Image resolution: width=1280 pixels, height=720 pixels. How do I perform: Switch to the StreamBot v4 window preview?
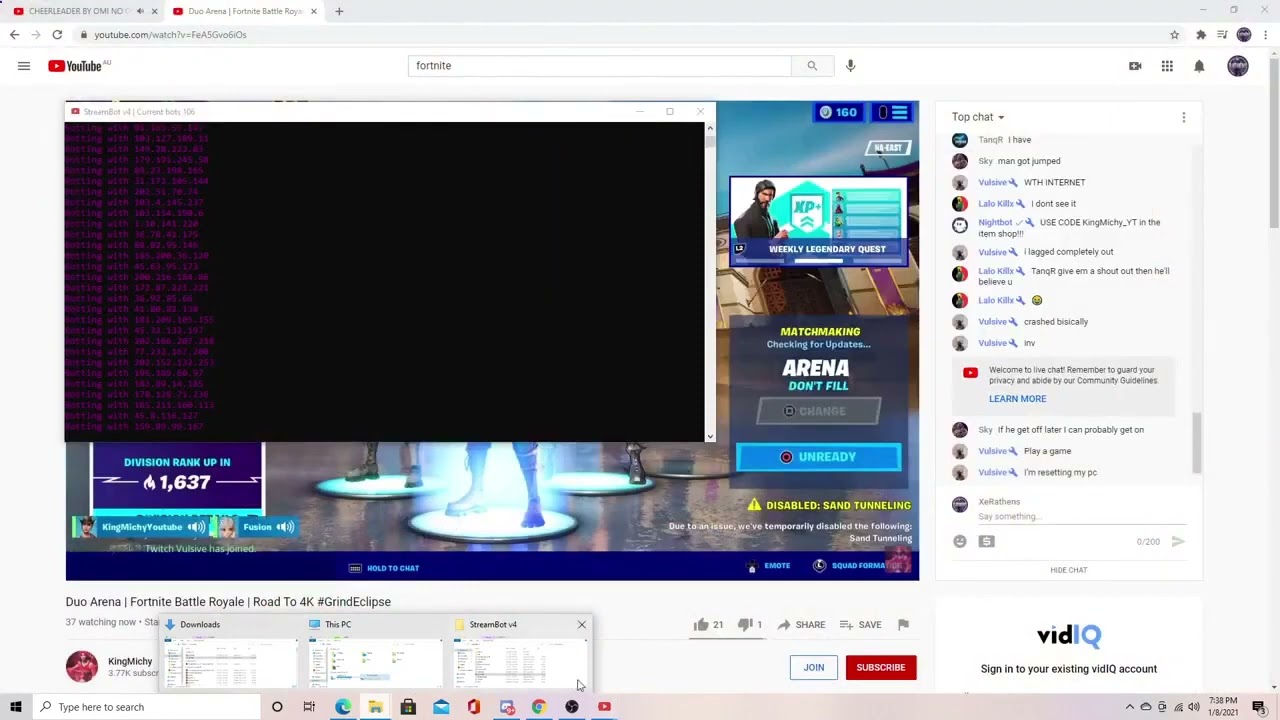519,655
